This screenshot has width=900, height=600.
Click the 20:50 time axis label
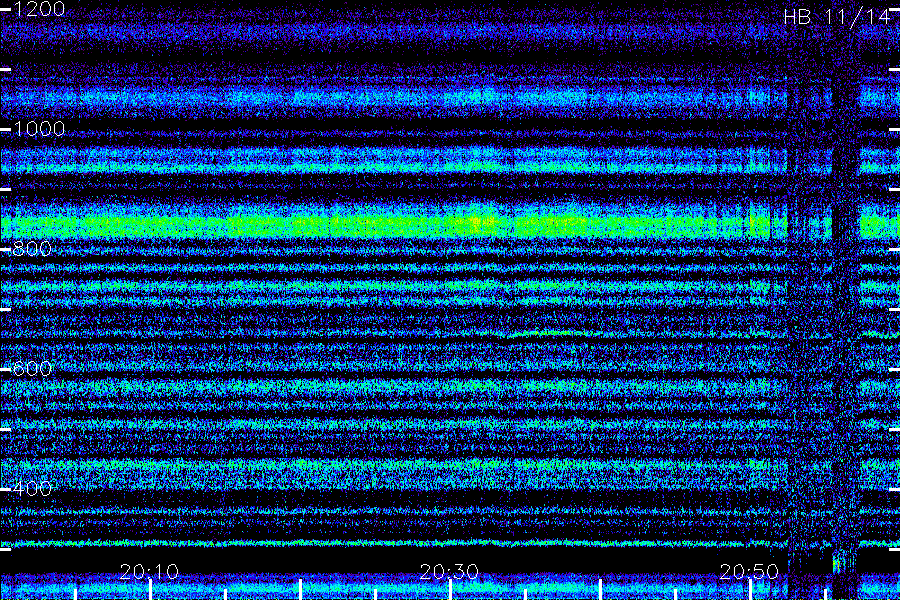749,571
